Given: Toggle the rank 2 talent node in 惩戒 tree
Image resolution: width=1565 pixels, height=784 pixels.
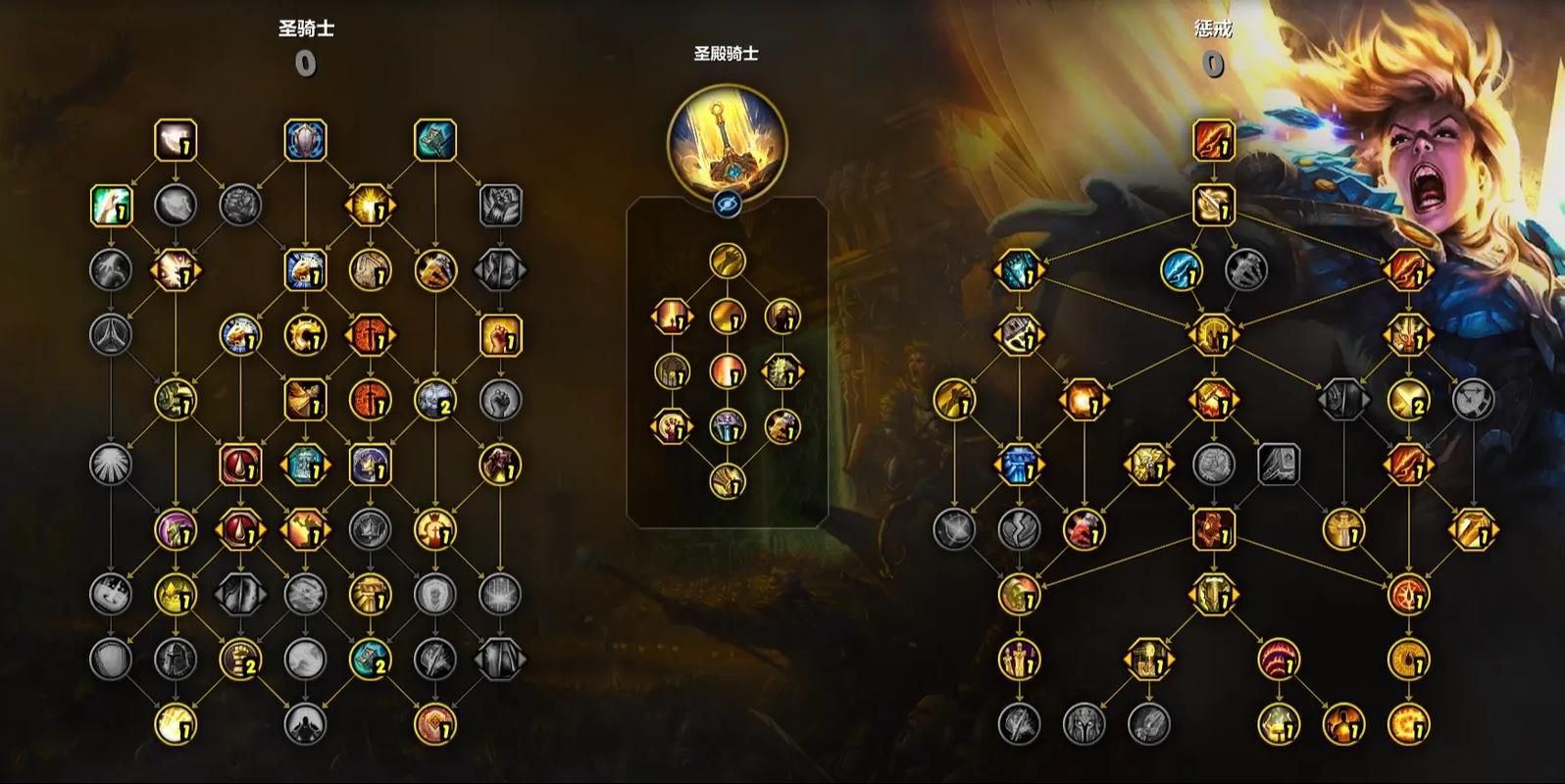Looking at the screenshot, I should point(1408,400).
